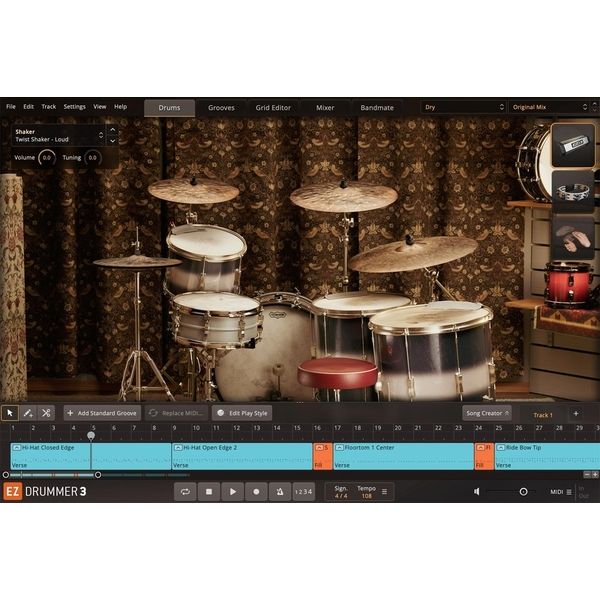
Task: Click the snare drum in the kit
Action: pos(216,320)
